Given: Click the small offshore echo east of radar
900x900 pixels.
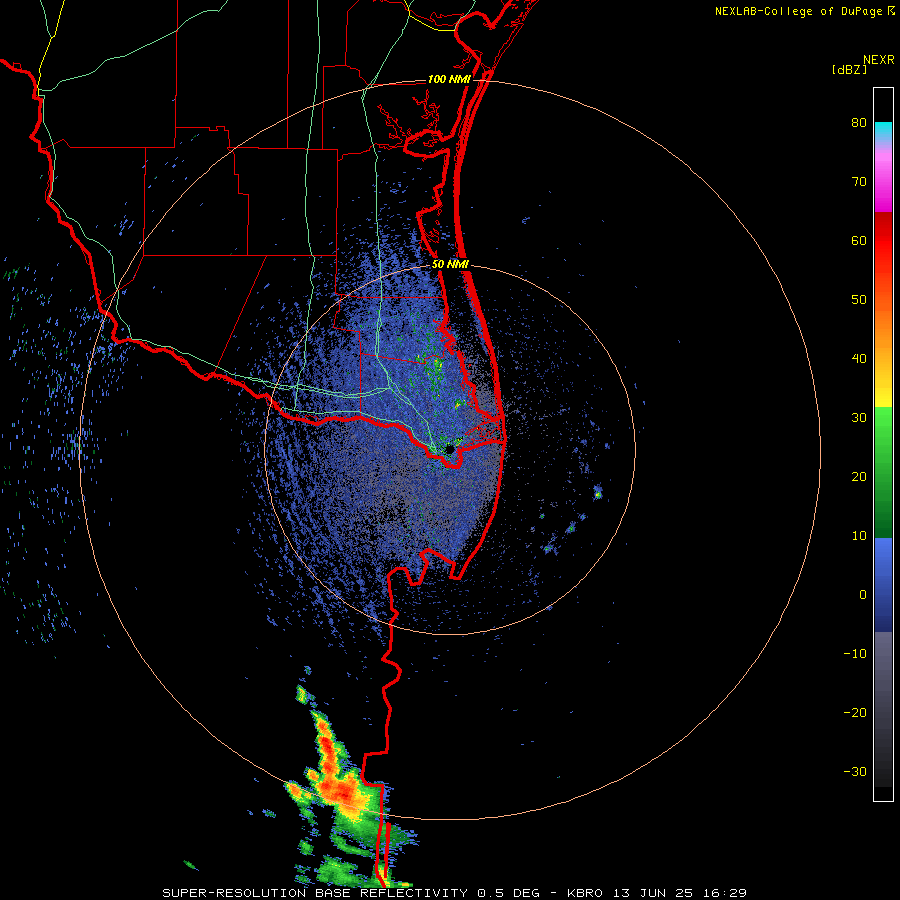Looking at the screenshot, I should point(598,493).
